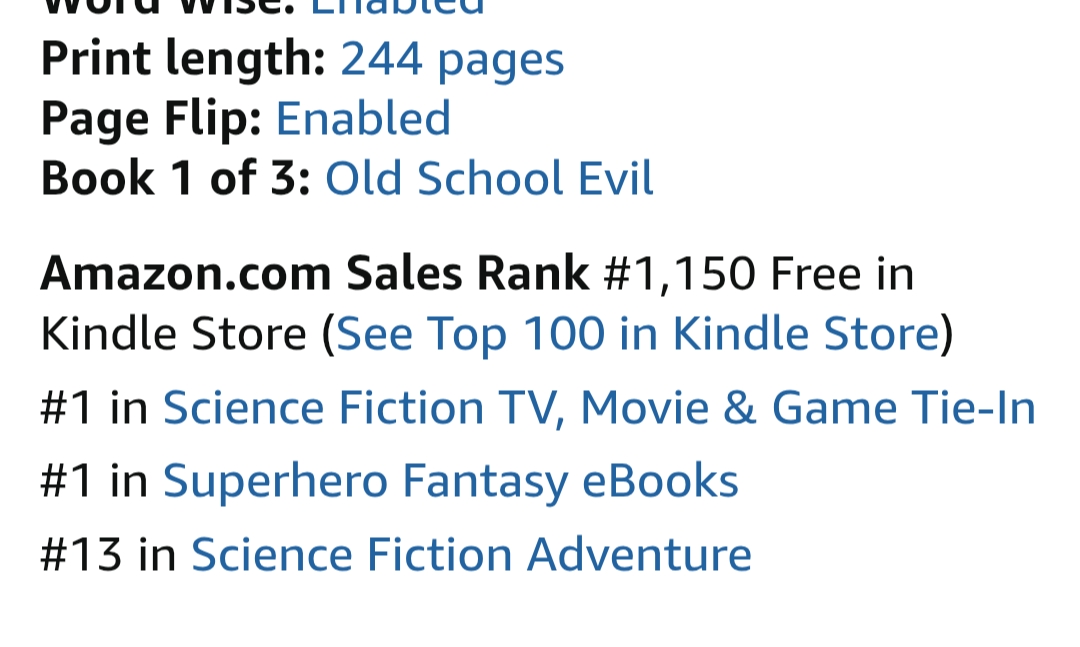1080x647 pixels.
Task: Click the Page Flip label
Action: tap(151, 118)
